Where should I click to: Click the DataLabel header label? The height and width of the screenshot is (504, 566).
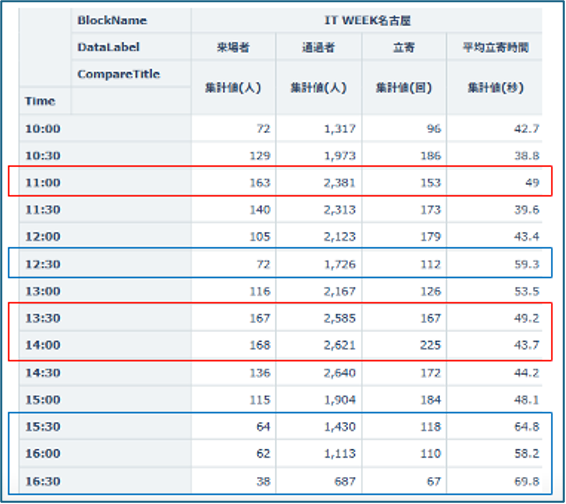108,47
